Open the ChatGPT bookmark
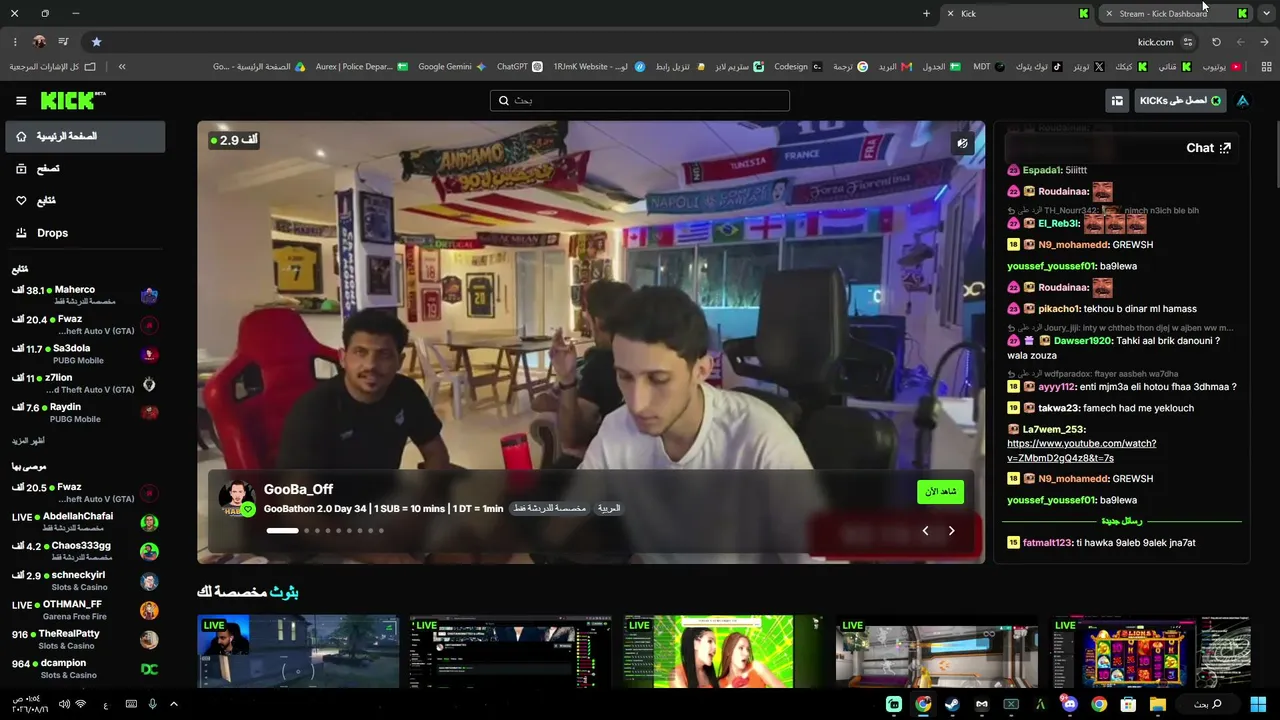The image size is (1280, 720). (520, 67)
